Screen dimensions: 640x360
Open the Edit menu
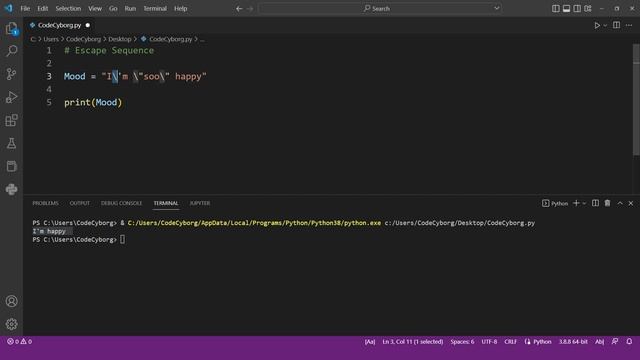pyautogui.click(x=43, y=9)
